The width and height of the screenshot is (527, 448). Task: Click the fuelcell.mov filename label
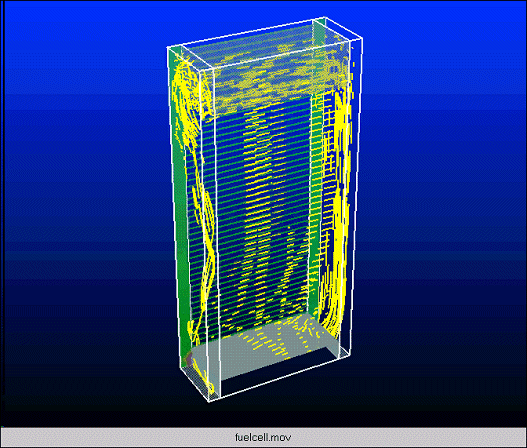pos(263,437)
